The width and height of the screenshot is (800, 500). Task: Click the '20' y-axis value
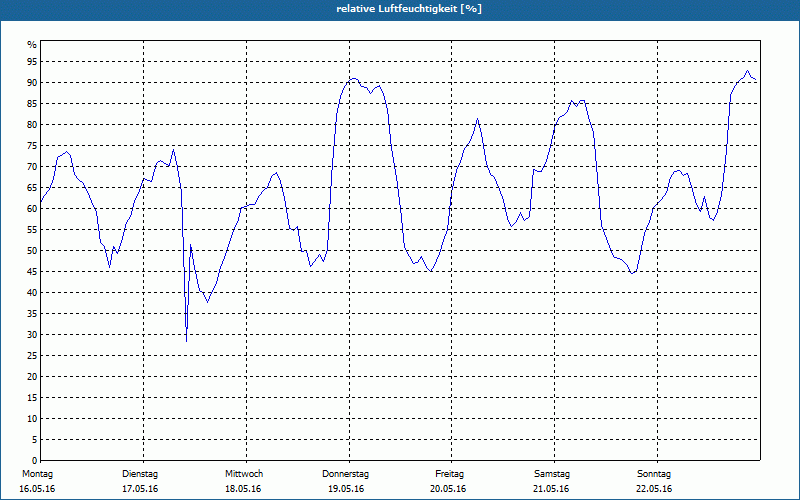pos(32,377)
